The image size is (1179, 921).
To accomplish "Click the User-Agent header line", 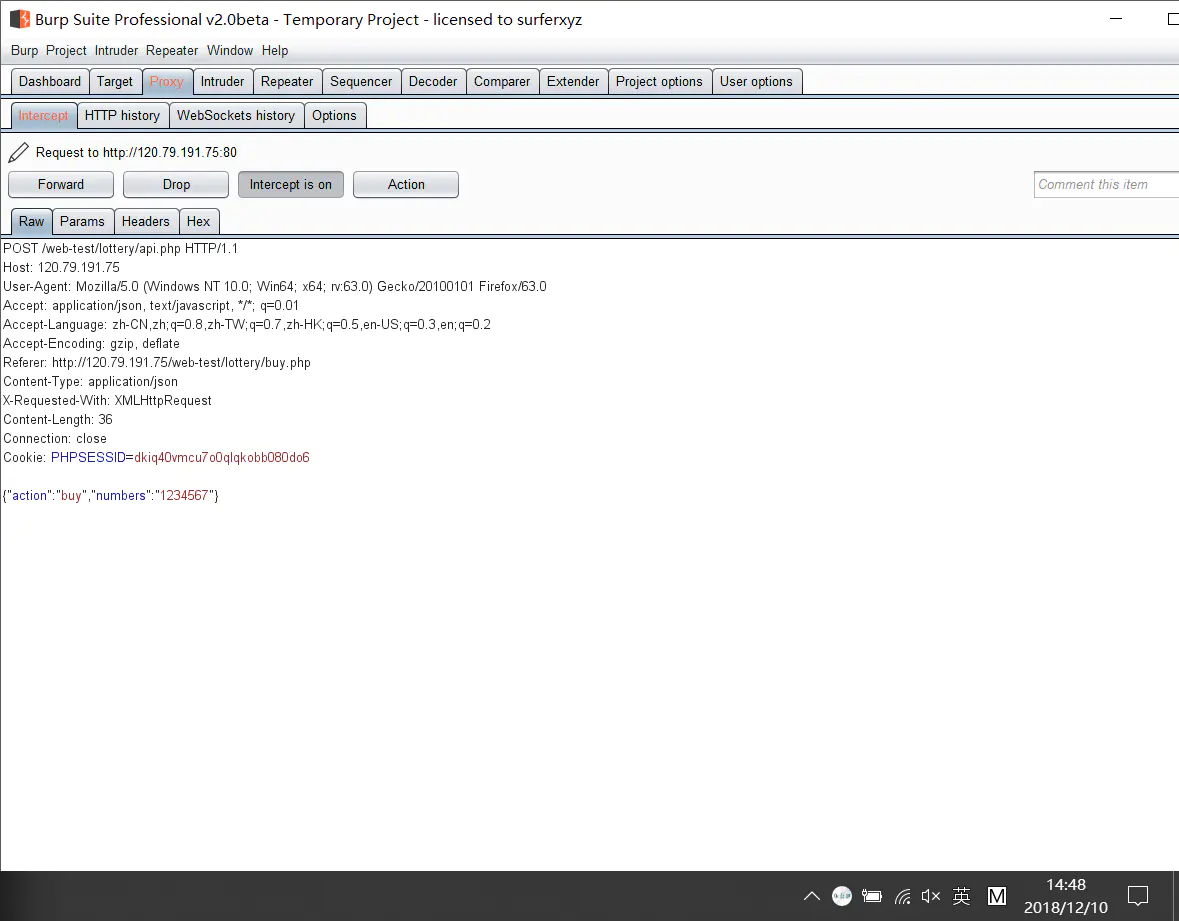I will click(275, 286).
